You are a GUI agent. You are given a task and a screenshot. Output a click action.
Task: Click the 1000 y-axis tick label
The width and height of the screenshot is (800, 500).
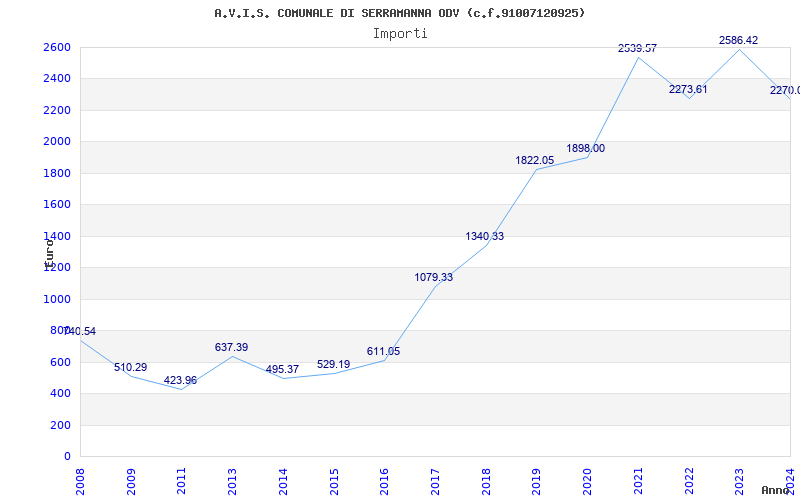click(x=57, y=299)
